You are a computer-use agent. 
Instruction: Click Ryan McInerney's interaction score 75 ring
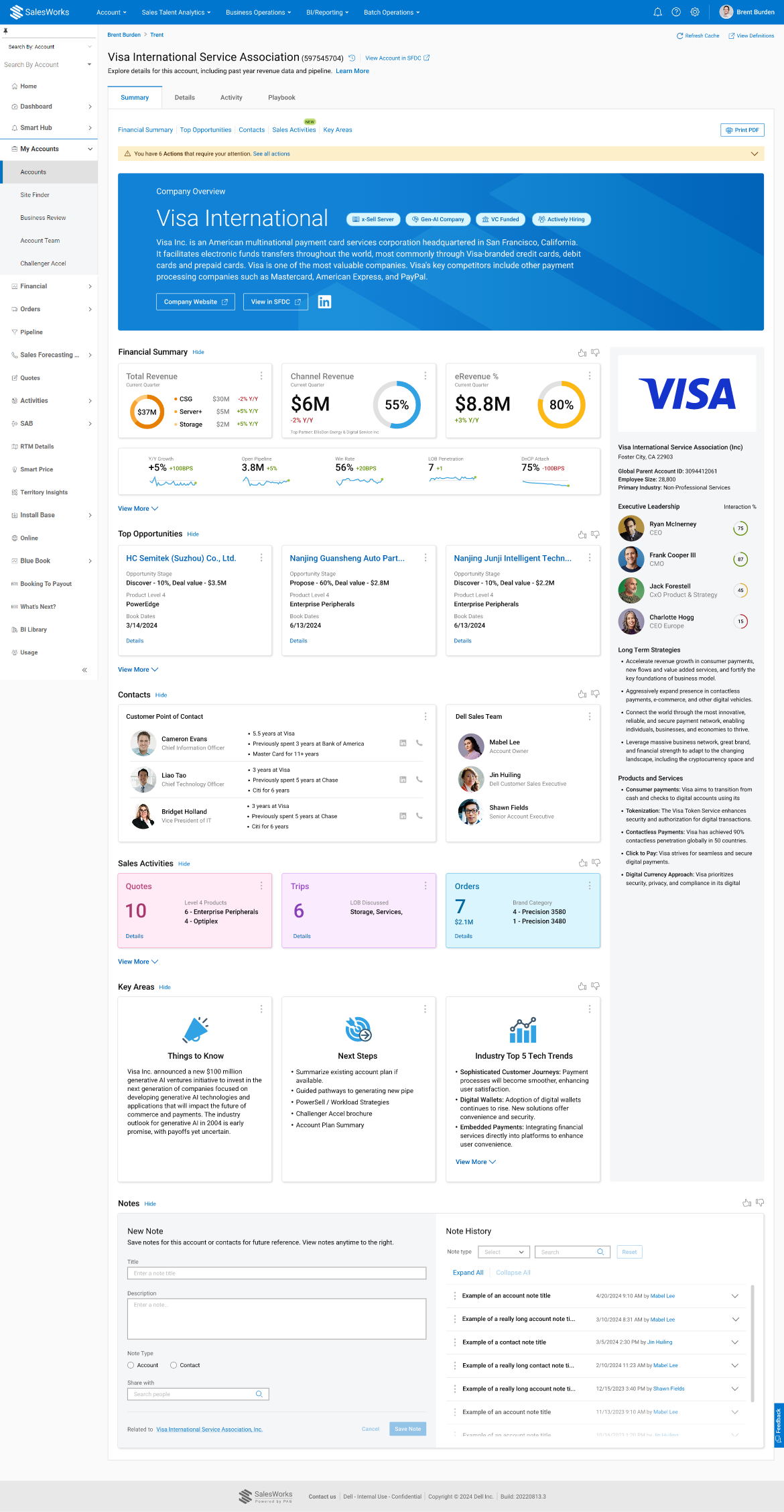(x=740, y=528)
